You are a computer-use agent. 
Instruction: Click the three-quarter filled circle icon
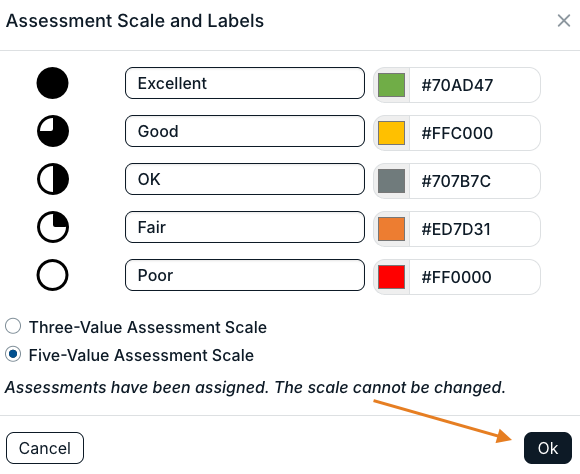coord(53,131)
